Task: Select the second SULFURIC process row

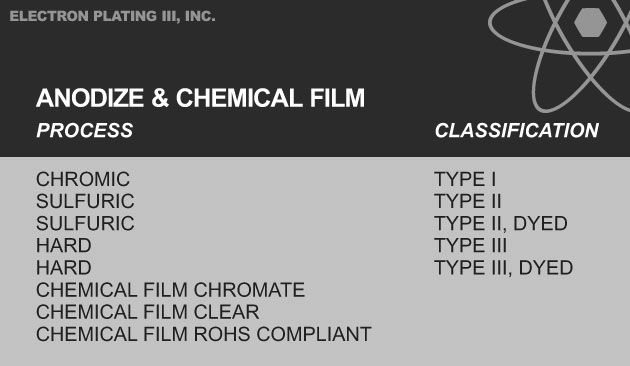Action: click(85, 223)
